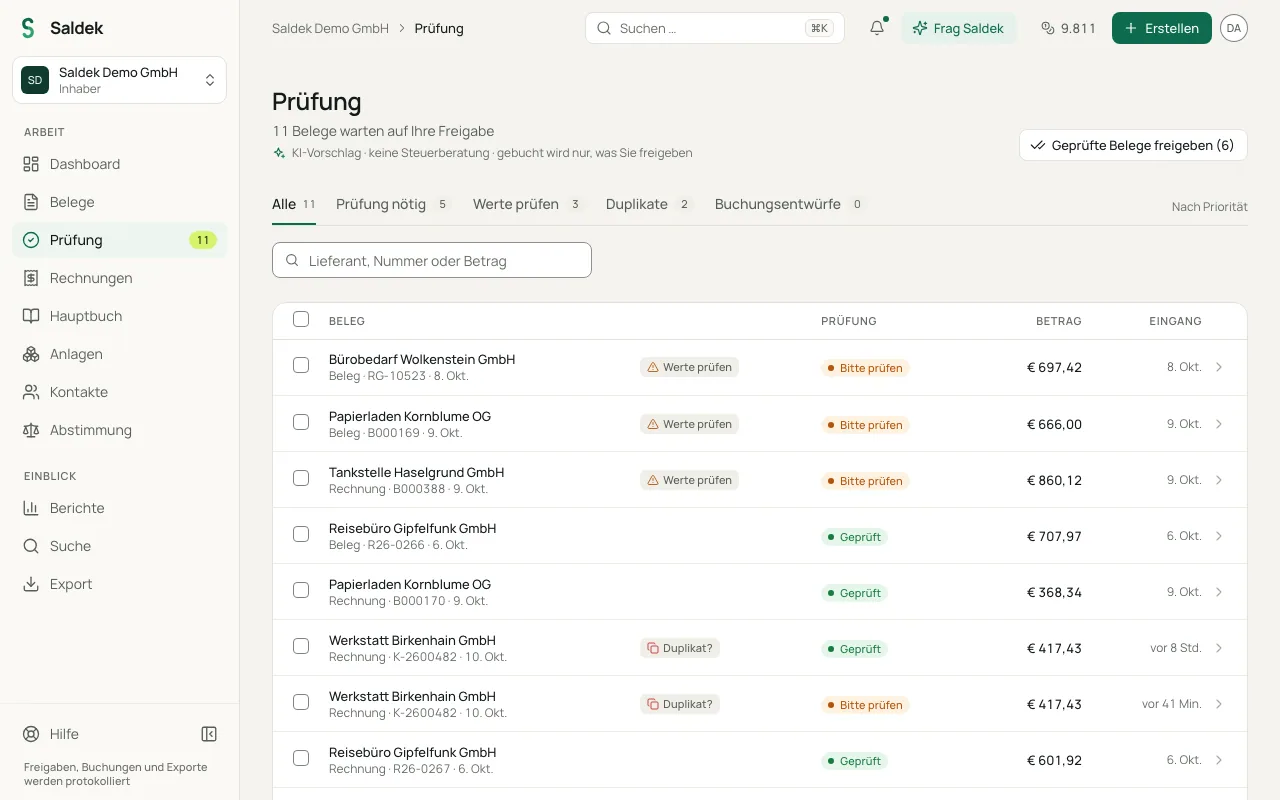Click the Saldek logo icon

[x=28, y=28]
